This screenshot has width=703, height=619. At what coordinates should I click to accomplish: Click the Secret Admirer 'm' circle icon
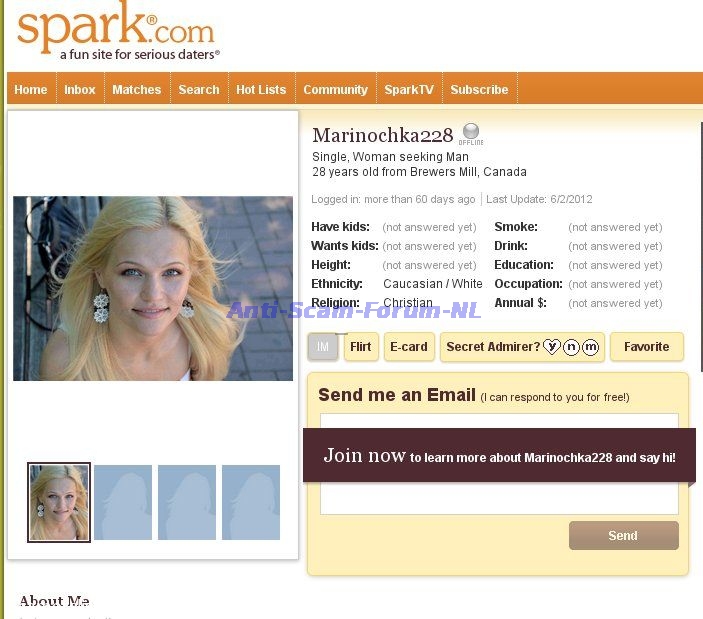(590, 347)
